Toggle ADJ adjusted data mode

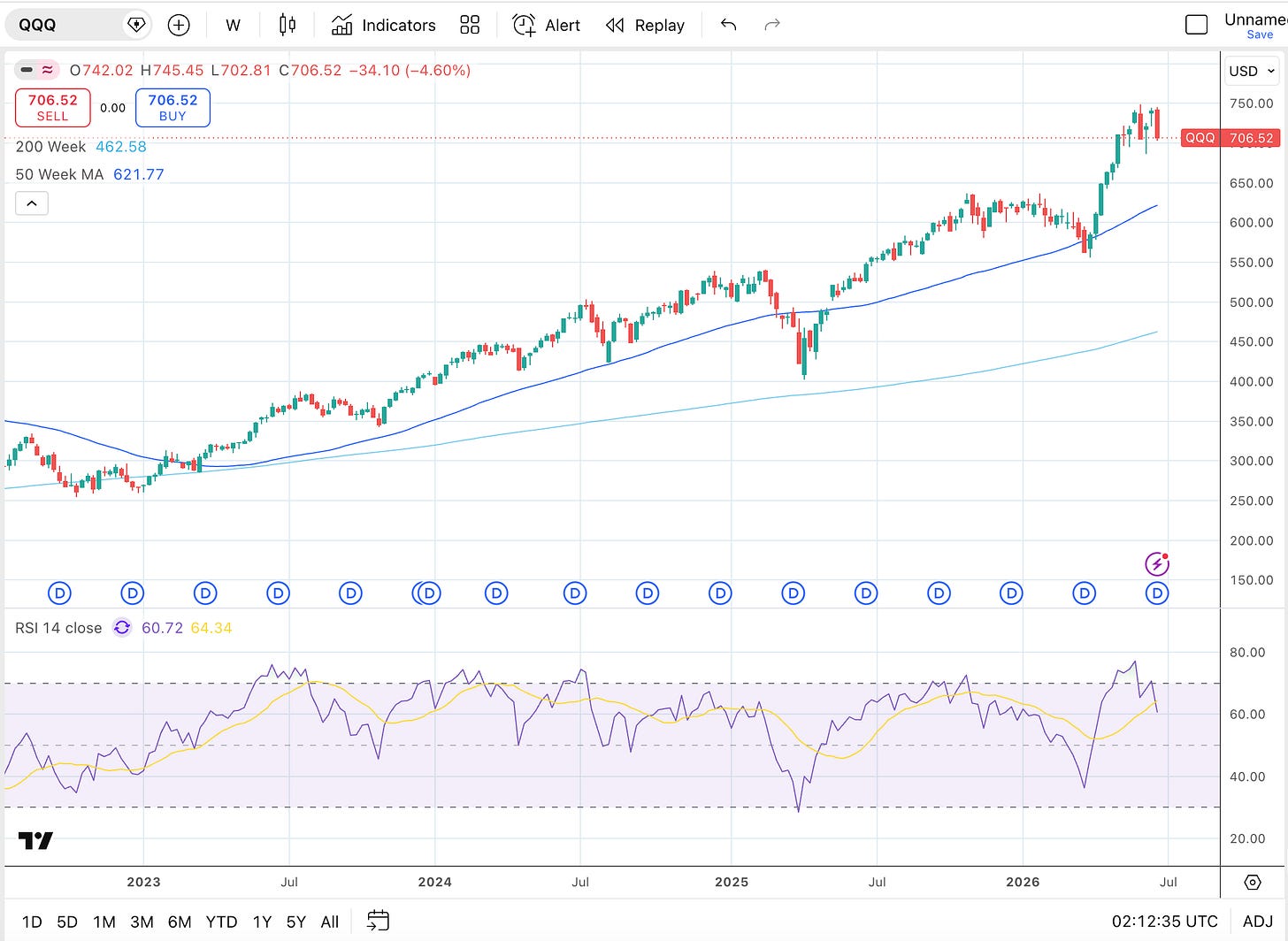click(x=1258, y=922)
